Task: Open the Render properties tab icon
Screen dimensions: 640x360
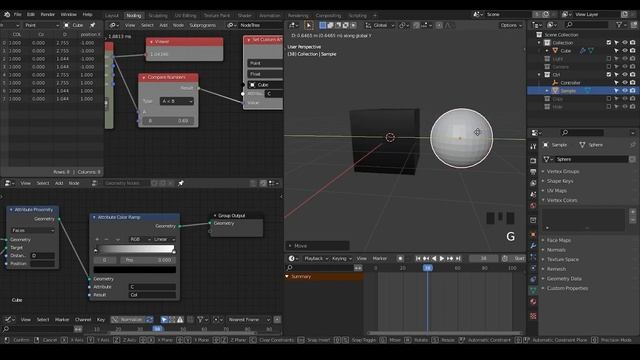Action: (x=533, y=161)
